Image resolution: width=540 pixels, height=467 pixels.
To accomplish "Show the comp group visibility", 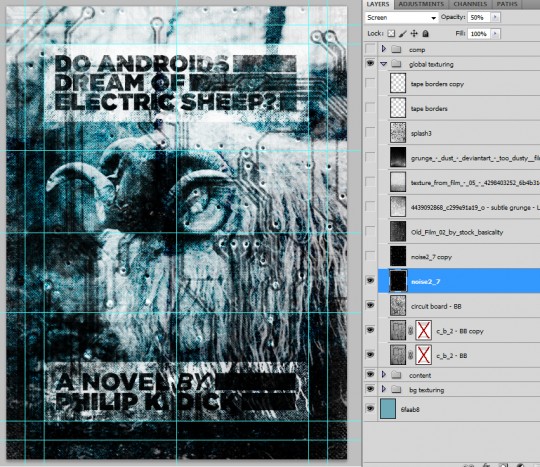I will (370, 49).
